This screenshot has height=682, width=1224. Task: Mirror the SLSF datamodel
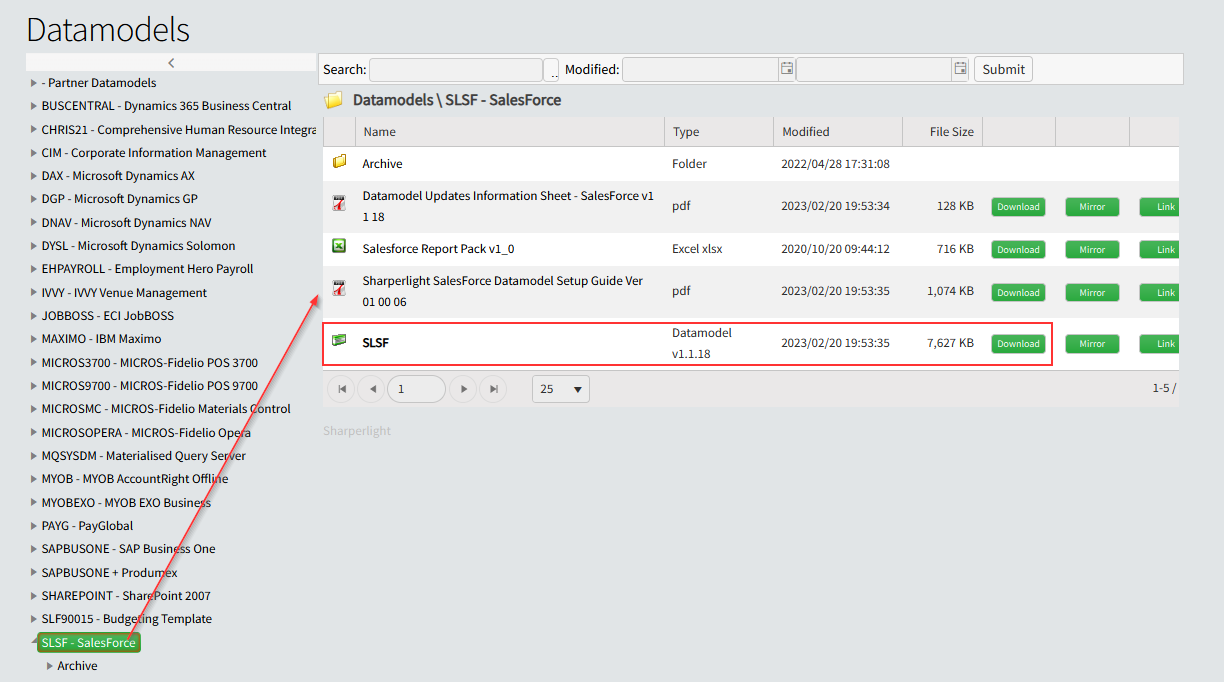tap(1092, 344)
